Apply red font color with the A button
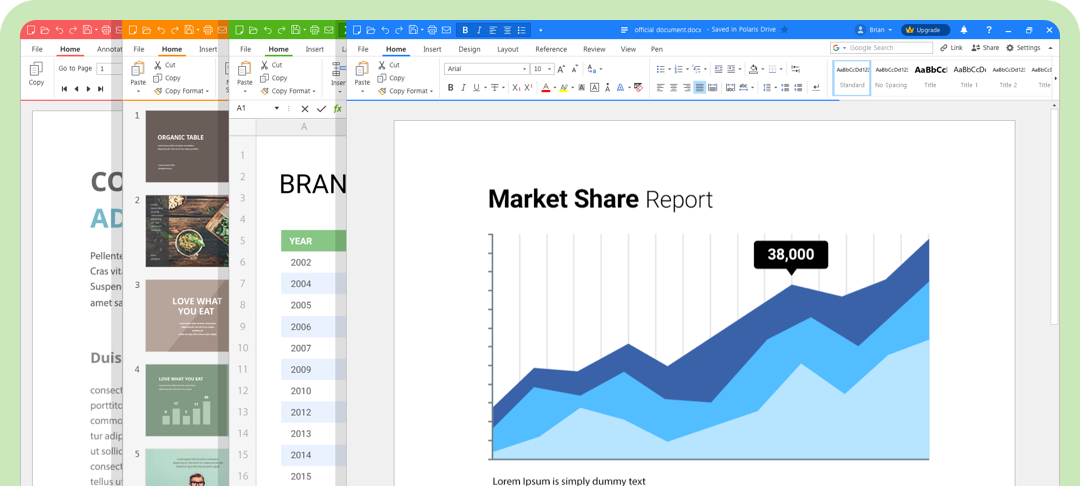The height and width of the screenshot is (486, 1080). [546, 87]
